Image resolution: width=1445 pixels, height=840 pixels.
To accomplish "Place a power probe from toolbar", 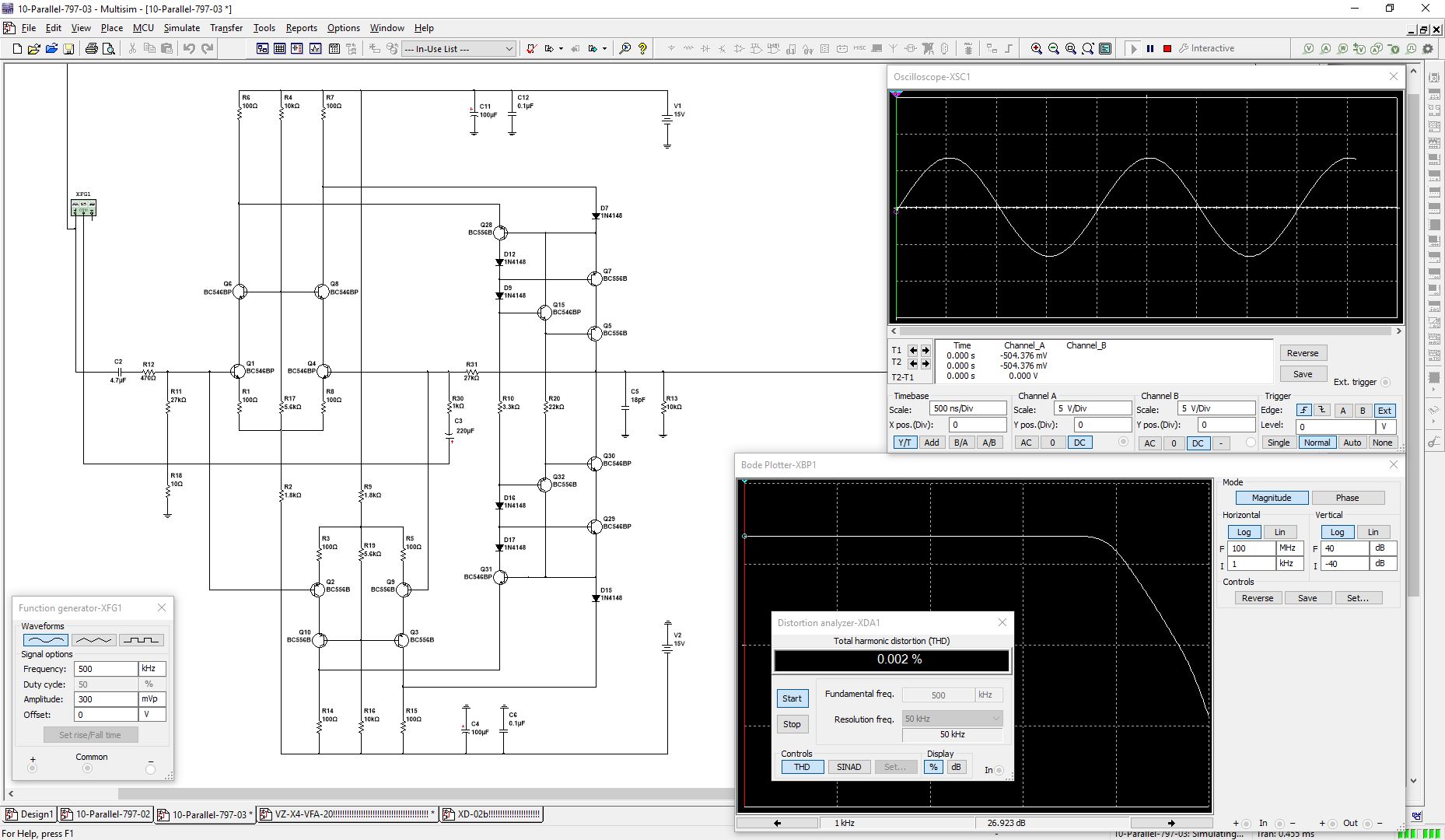I will (1343, 48).
